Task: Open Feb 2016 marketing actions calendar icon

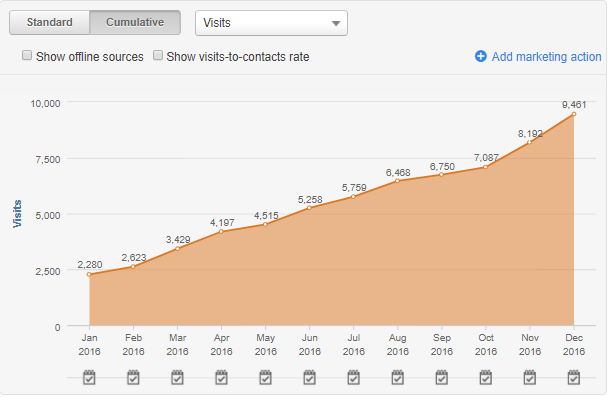Action: pos(133,377)
